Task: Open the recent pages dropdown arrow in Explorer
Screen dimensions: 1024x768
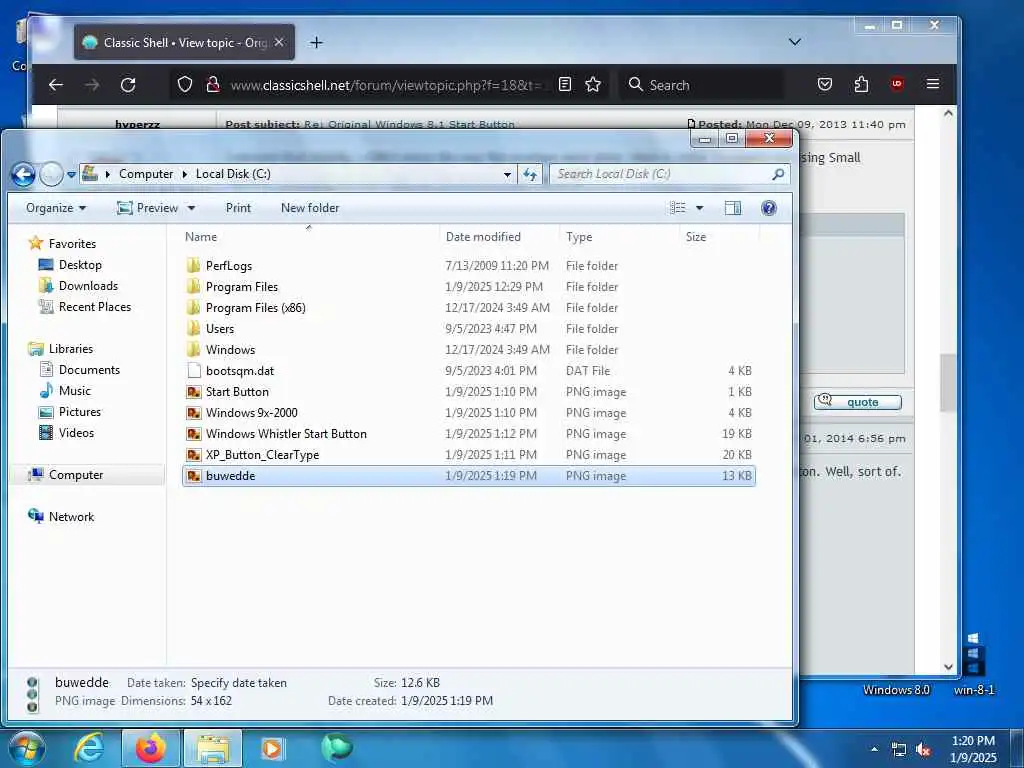Action: click(71, 175)
